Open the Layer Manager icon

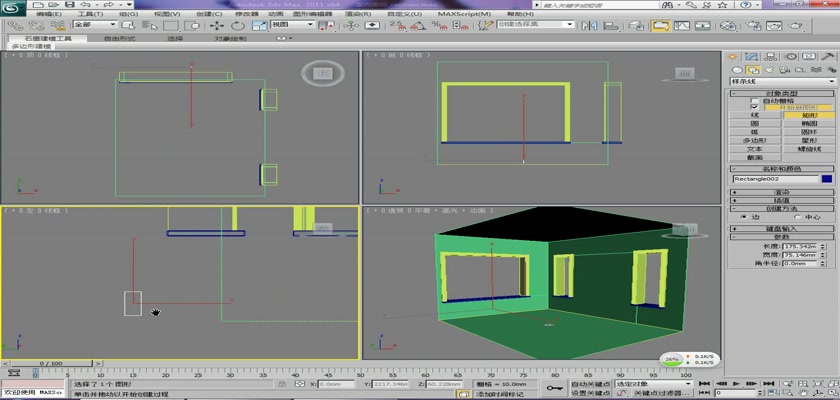636,25
